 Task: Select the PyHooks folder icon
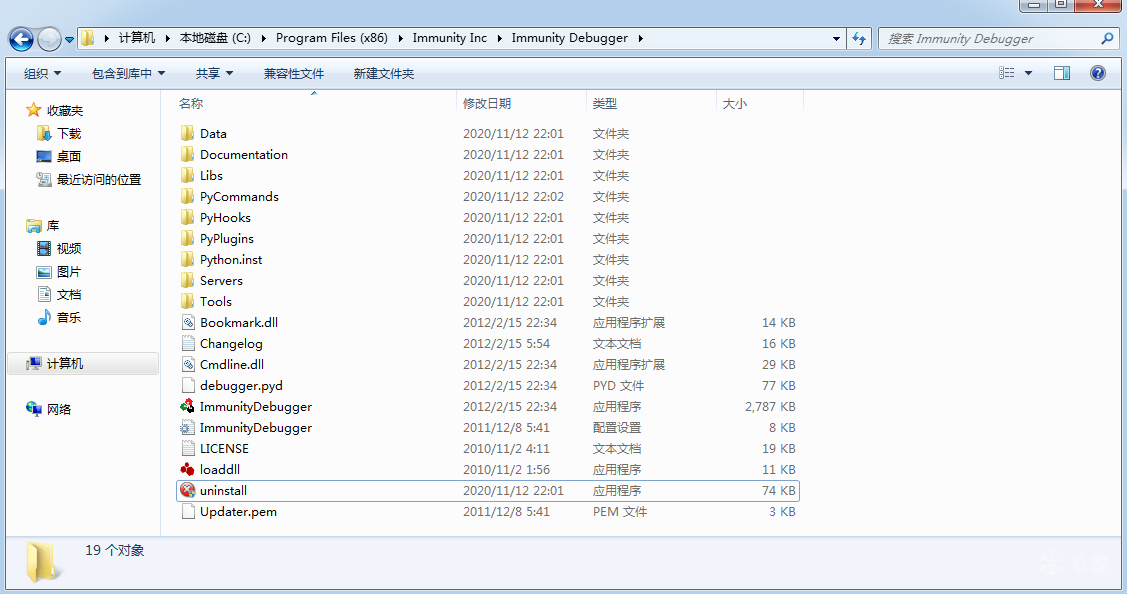click(x=188, y=217)
